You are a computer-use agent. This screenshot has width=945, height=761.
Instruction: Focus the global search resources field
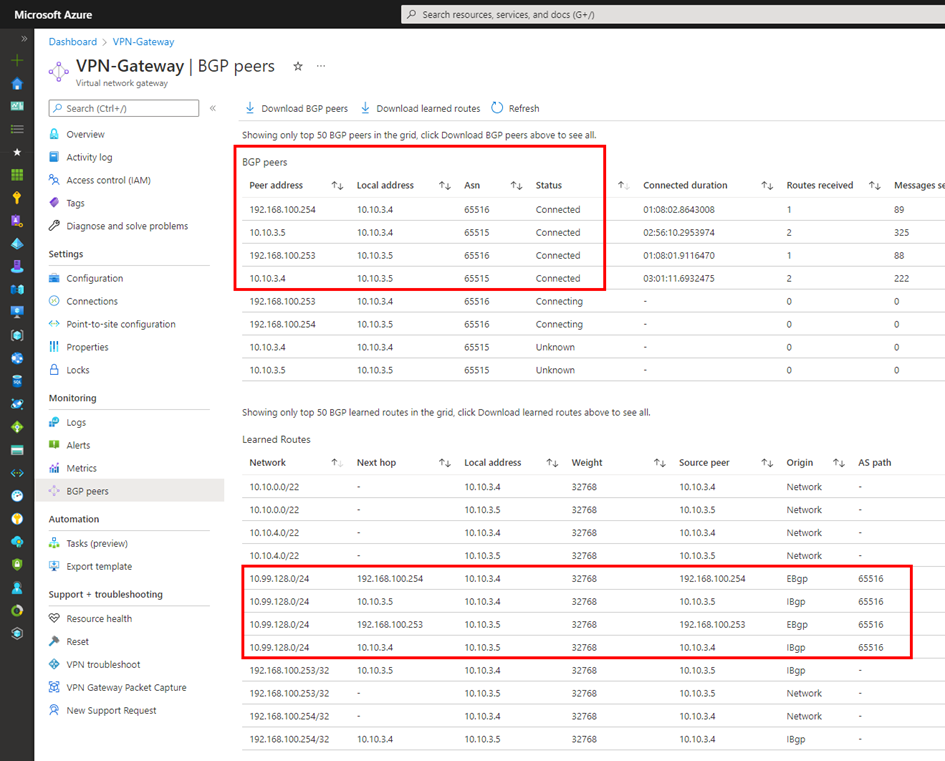tap(673, 14)
